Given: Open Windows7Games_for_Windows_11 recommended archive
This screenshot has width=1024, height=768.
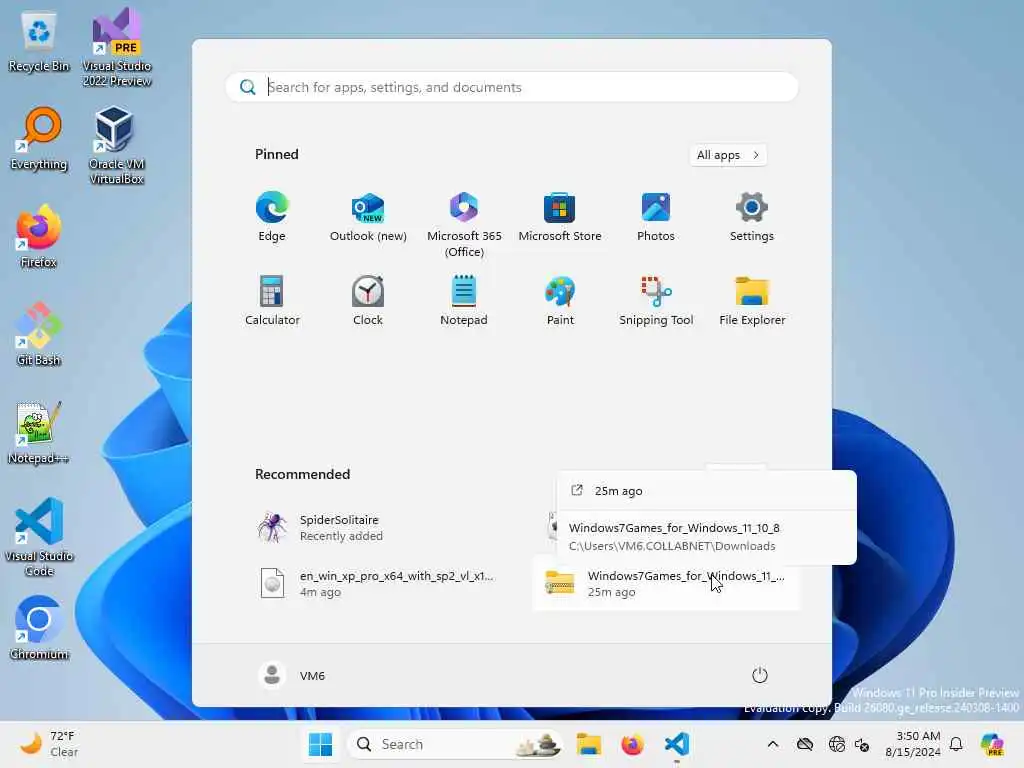Looking at the screenshot, I should coord(665,583).
